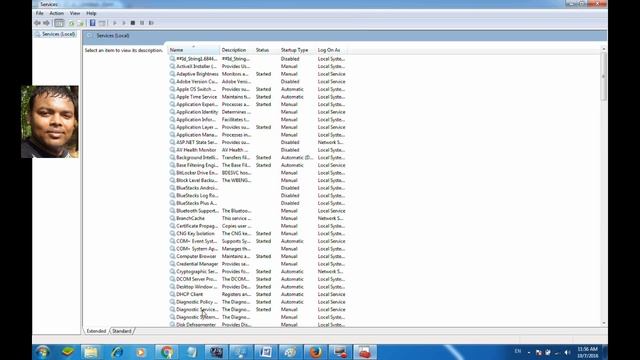The image size is (640, 360).
Task: Sort by the Name column header
Action: [x=194, y=50]
